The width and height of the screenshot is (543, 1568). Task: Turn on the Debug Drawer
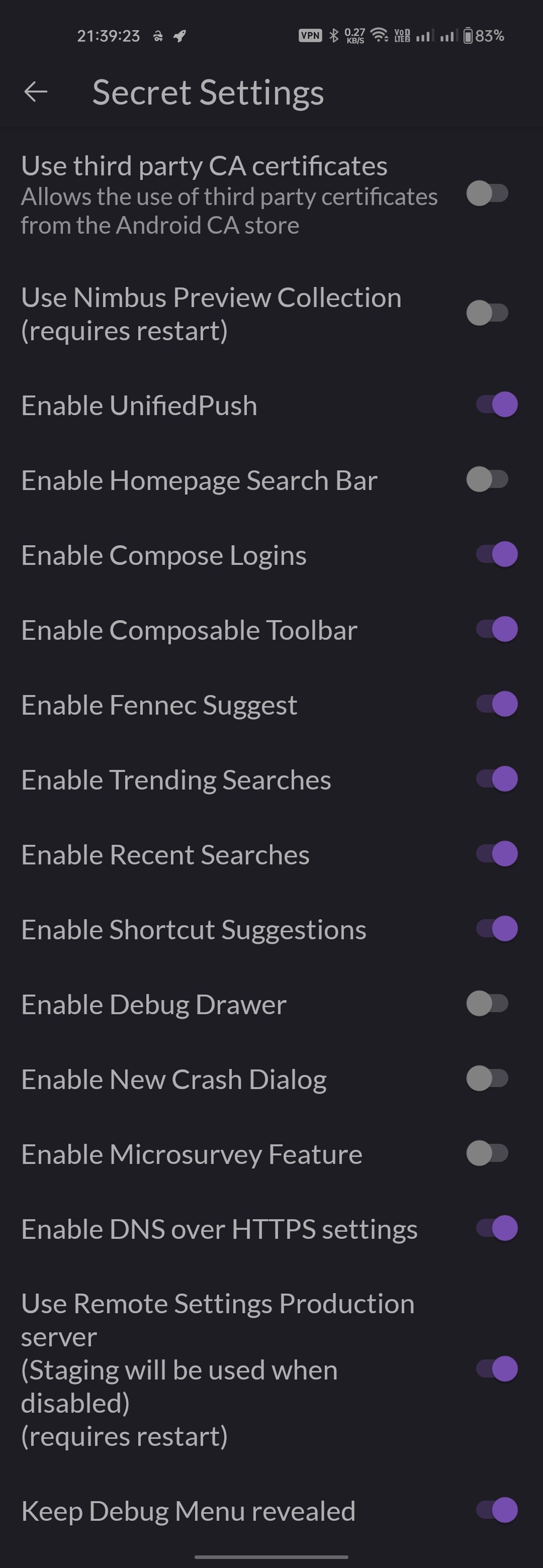point(488,1004)
